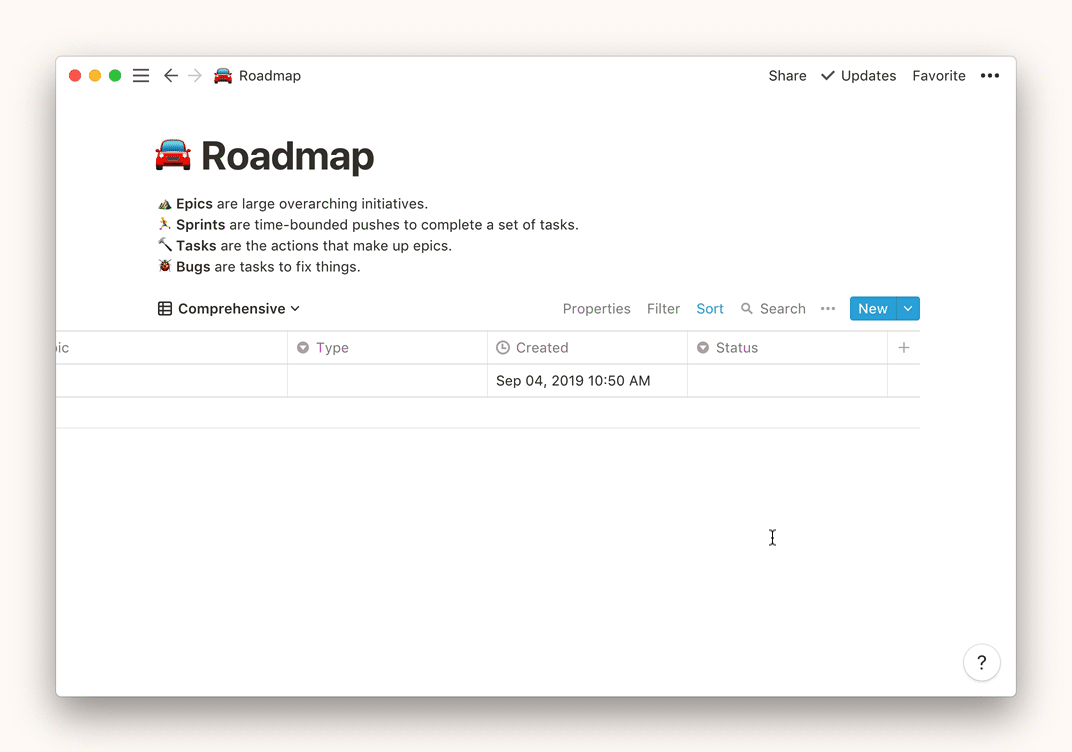The width and height of the screenshot is (1072, 752).
Task: Create a new entry with New button
Action: click(x=872, y=309)
